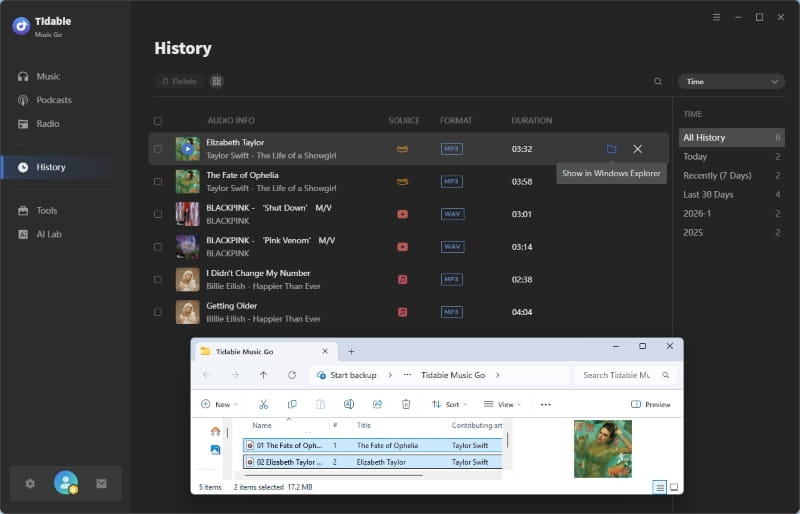This screenshot has height=514, width=800.
Task: Expand the Time sorting dropdown
Action: (731, 81)
